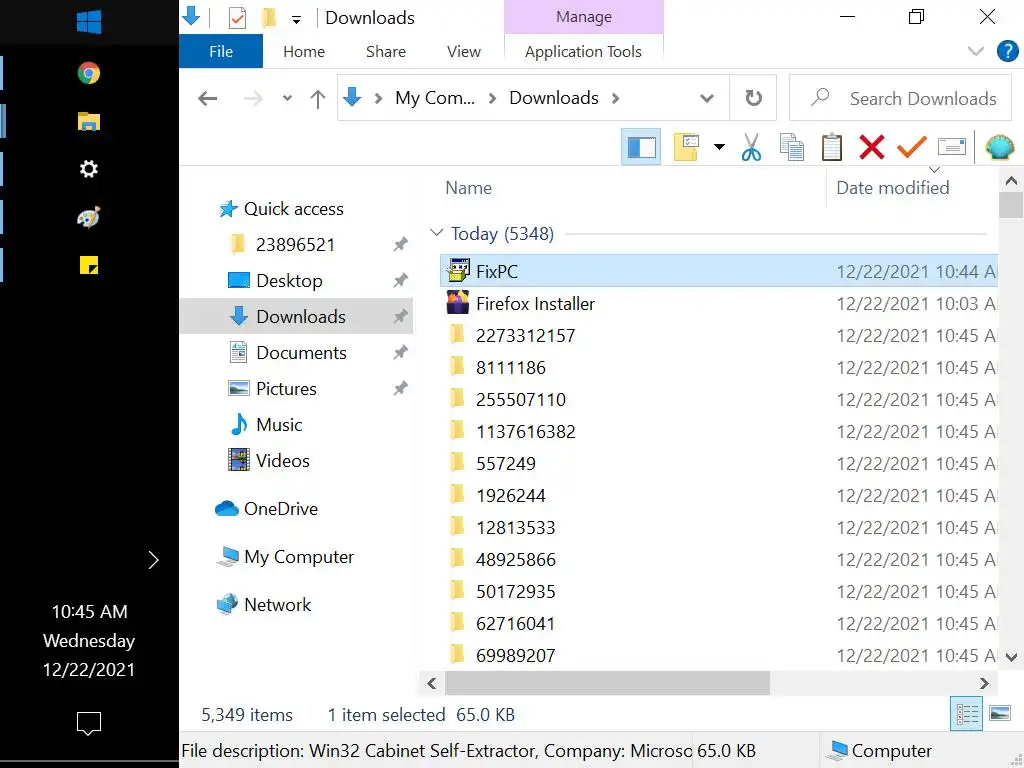Open OneDrive in navigation pane

click(x=266, y=509)
